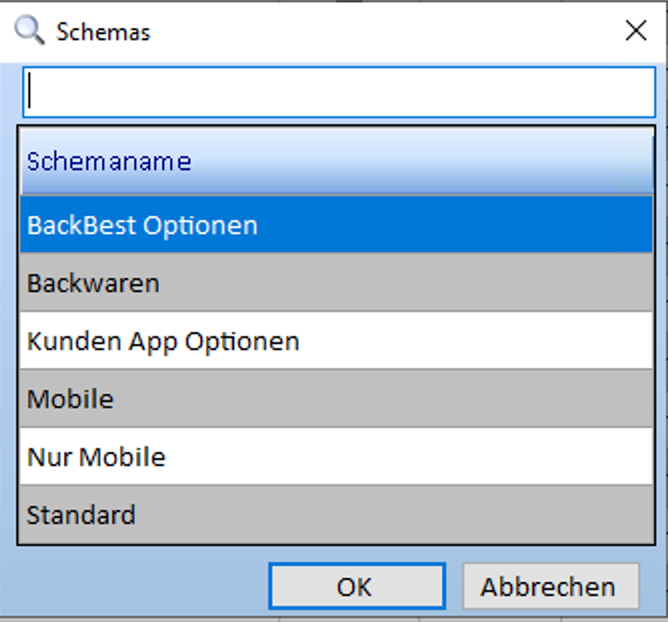Pick the Mobile schema entry

(x=337, y=399)
